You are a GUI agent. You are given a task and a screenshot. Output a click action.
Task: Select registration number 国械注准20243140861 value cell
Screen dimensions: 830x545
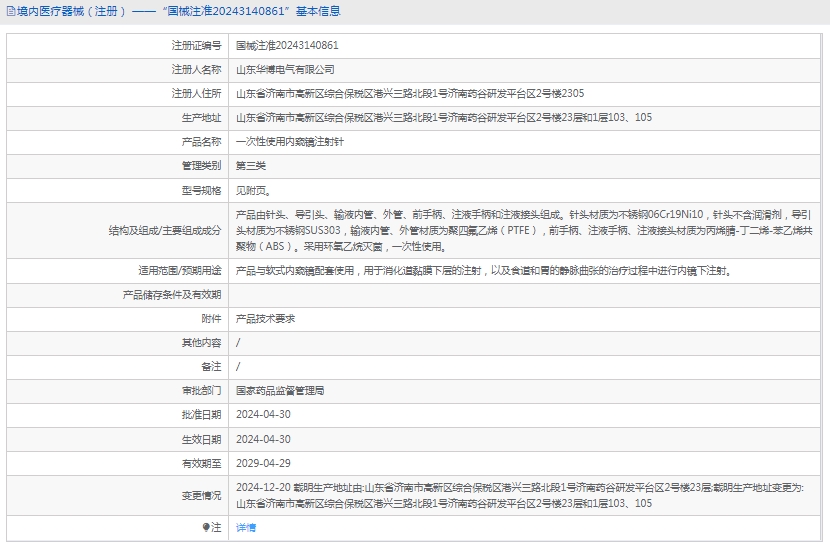point(287,46)
